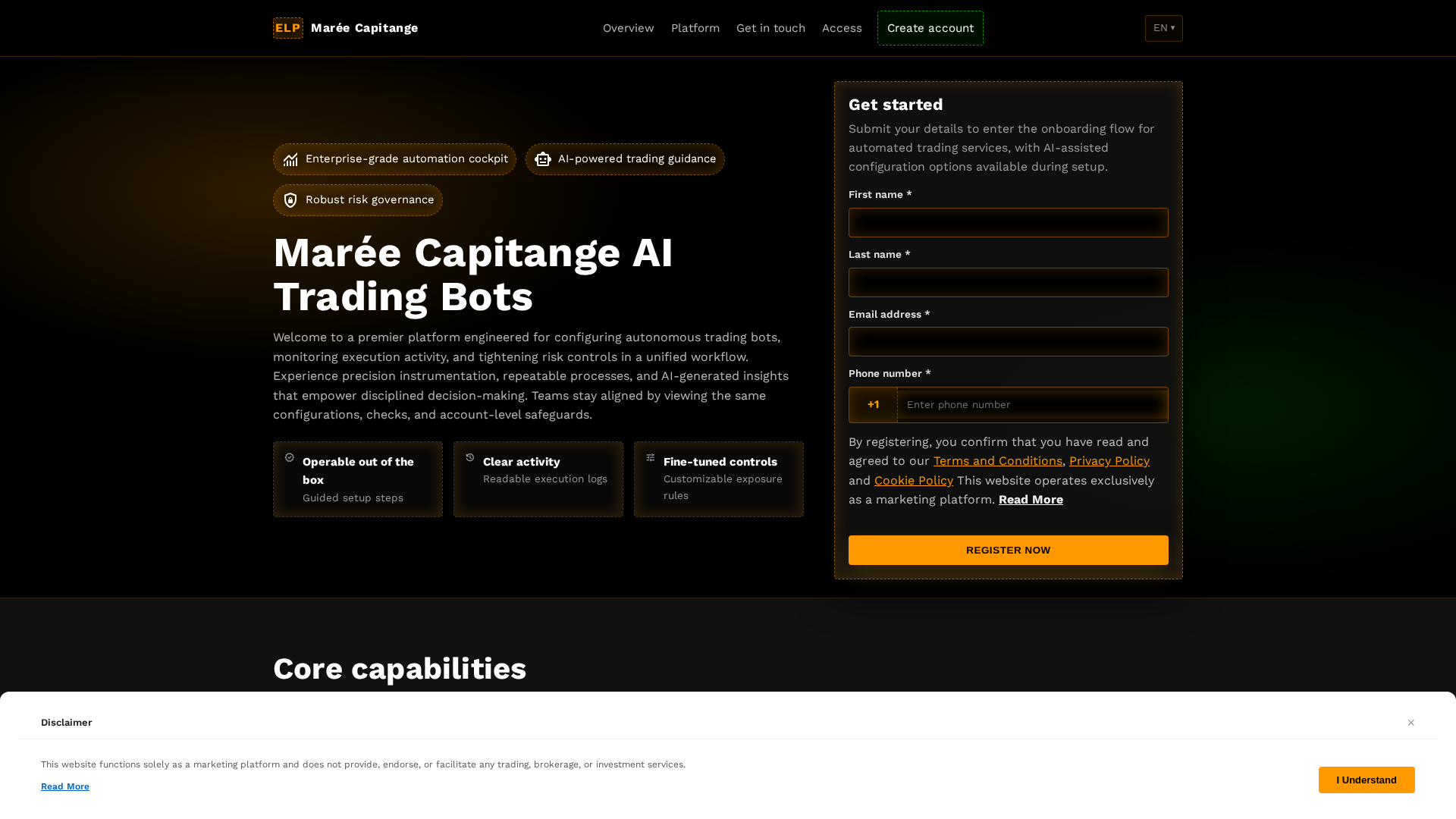Click the Marée Capitange brand name
The image size is (1456, 819).
coord(365,28)
